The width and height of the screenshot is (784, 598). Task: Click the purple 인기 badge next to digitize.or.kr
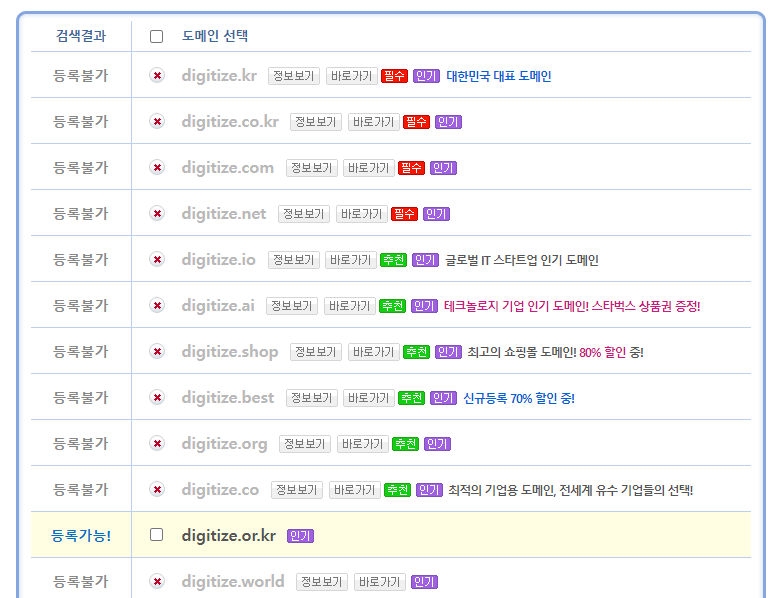point(300,536)
